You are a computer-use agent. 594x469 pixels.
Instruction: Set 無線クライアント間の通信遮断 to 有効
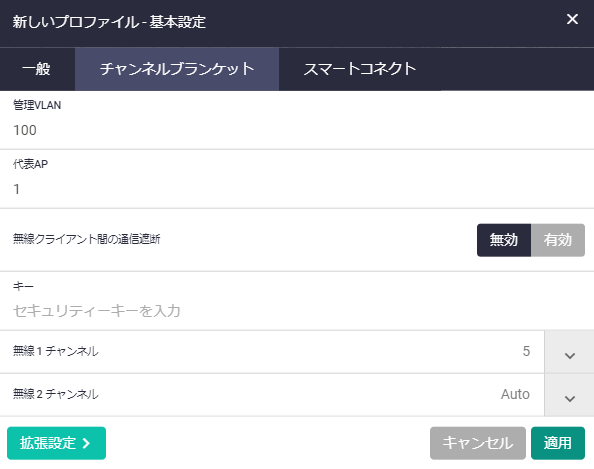(x=558, y=240)
